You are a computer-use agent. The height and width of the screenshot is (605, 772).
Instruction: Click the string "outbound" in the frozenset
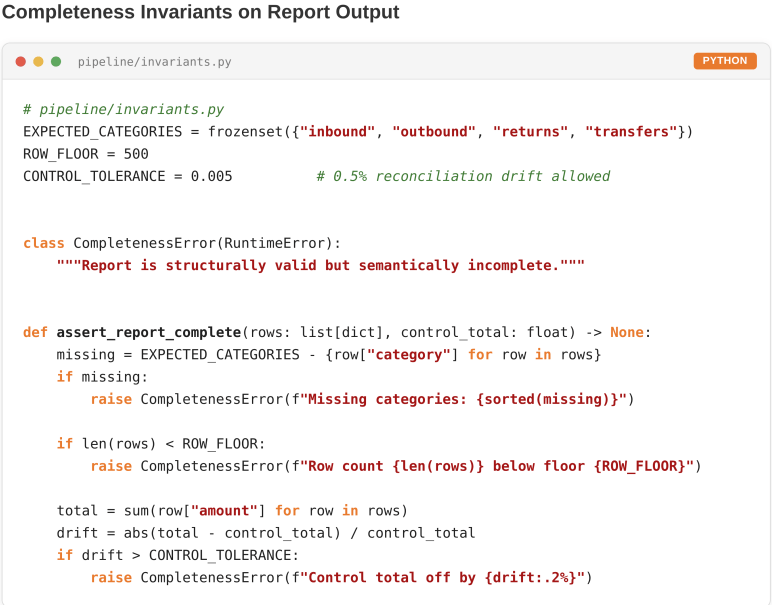434,131
